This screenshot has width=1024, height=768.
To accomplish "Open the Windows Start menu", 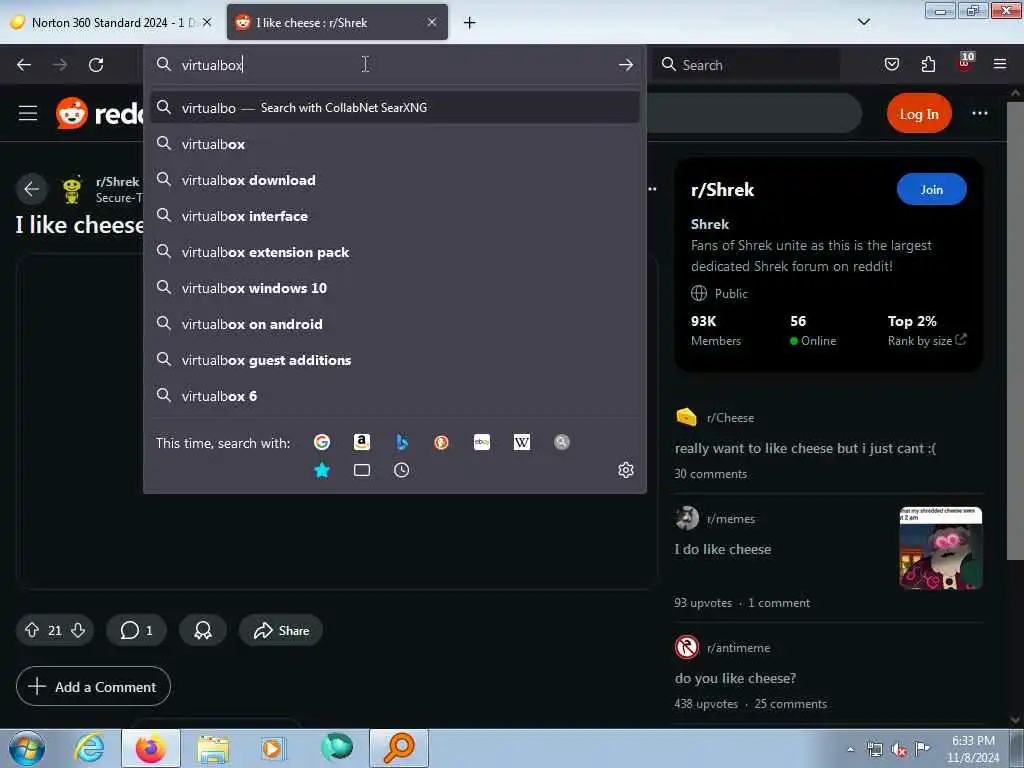I will (26, 748).
